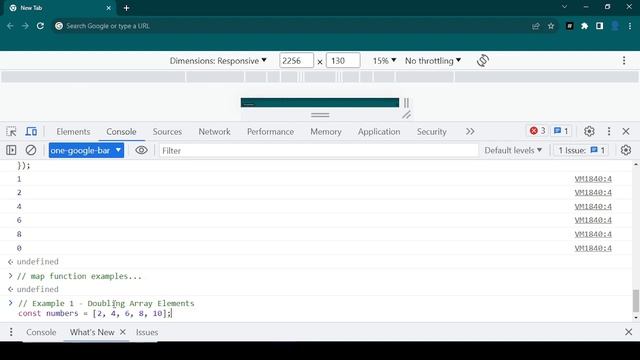
Task: Reload the page
Action: (x=40, y=26)
